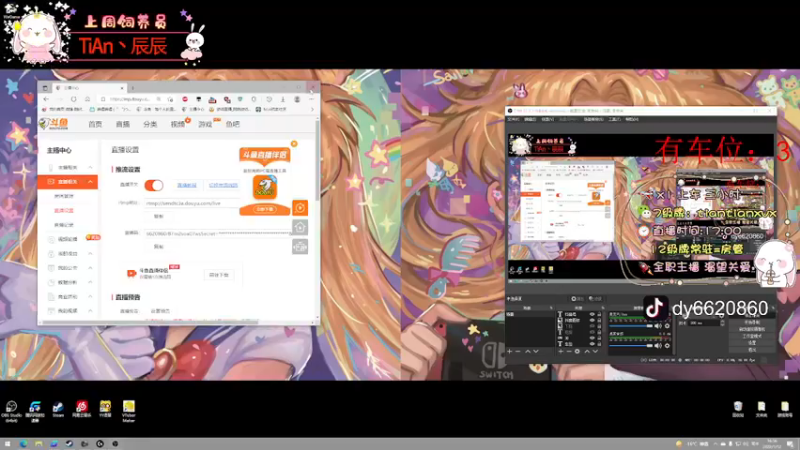Click the second blue link beside live switch
Viewport: 800px width, 450px height.
(x=223, y=185)
